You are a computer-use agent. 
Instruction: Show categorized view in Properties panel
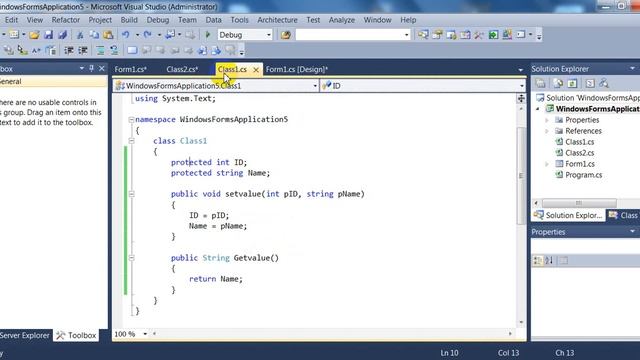click(538, 260)
